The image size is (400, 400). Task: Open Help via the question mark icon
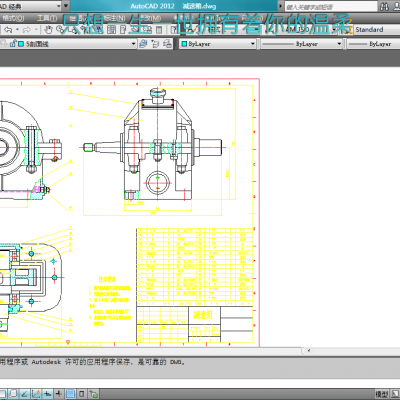pyautogui.click(x=174, y=30)
